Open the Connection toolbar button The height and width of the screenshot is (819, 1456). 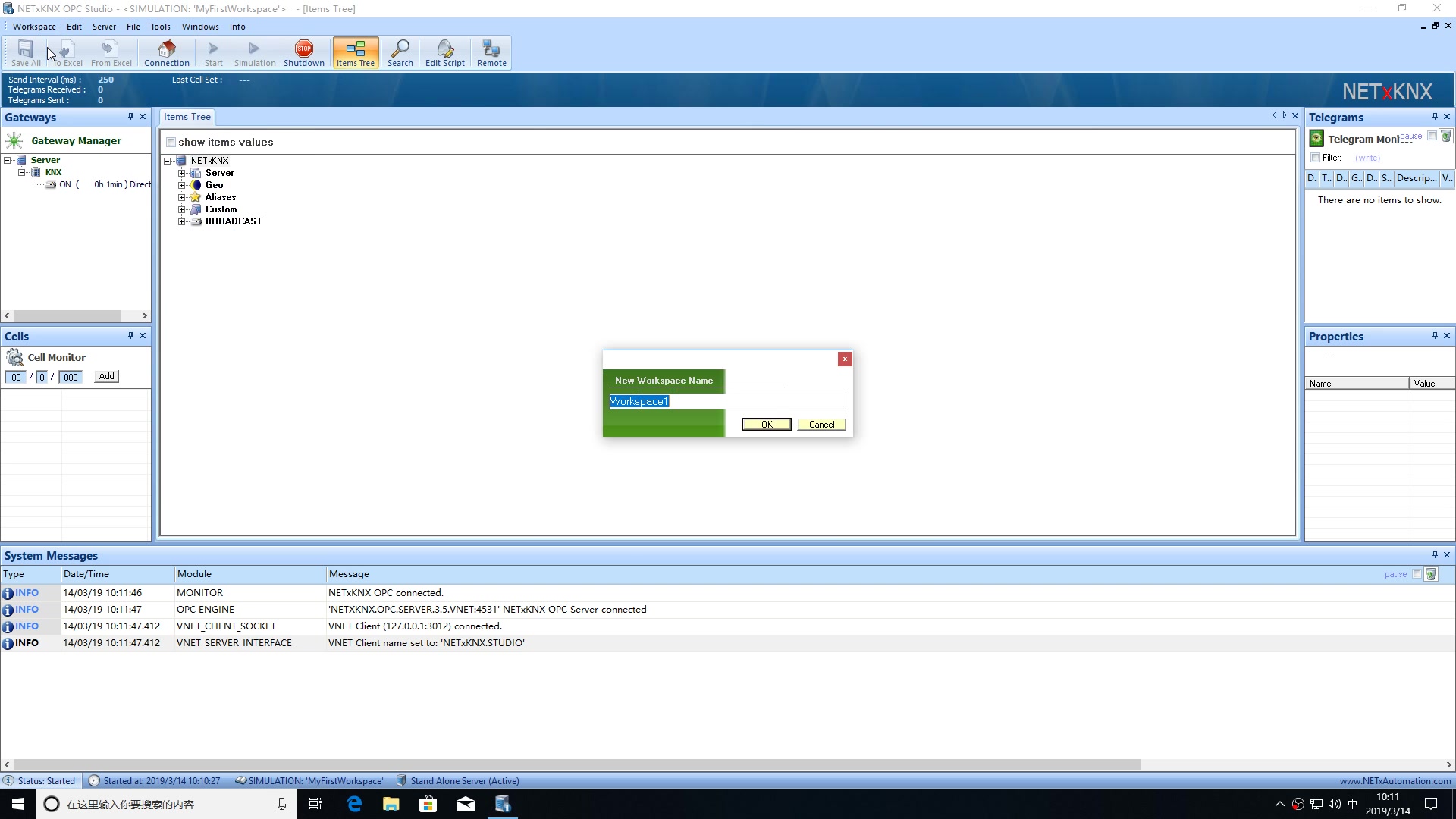click(x=167, y=53)
